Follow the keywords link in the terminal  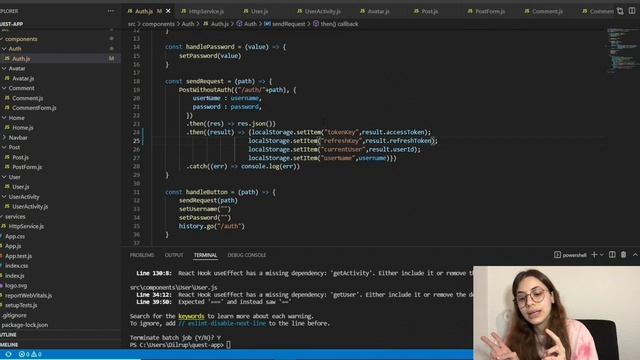tap(191, 316)
